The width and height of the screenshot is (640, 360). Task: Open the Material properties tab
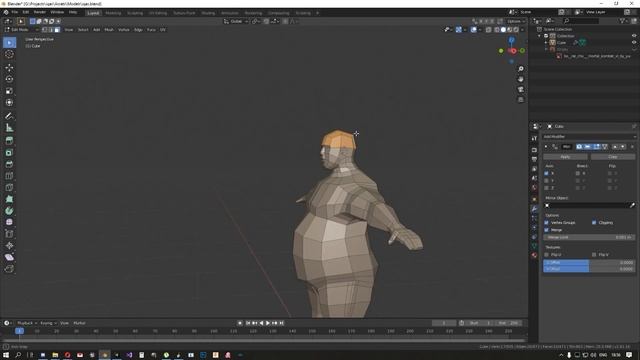[534, 256]
